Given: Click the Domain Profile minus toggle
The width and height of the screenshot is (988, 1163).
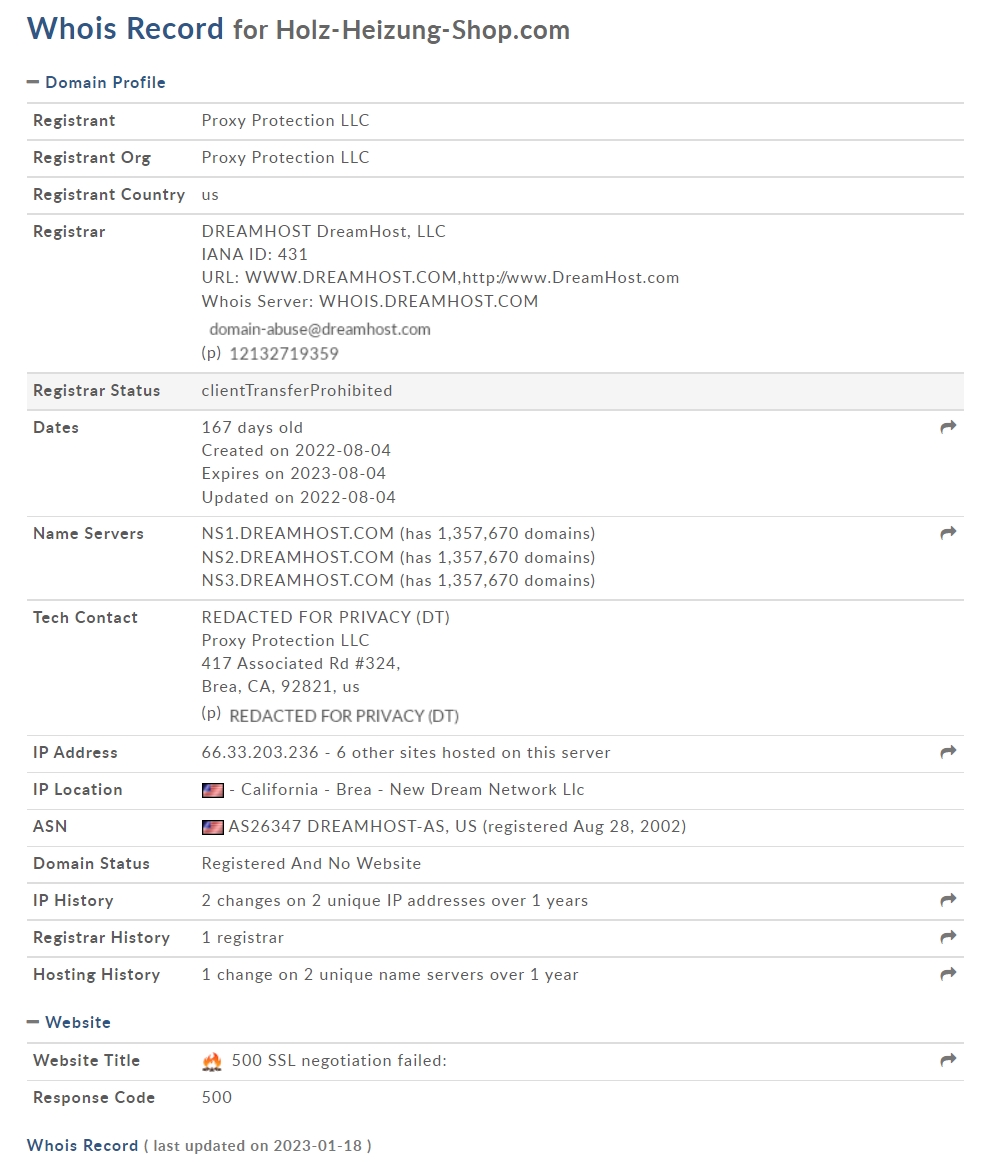Looking at the screenshot, I should tap(33, 82).
